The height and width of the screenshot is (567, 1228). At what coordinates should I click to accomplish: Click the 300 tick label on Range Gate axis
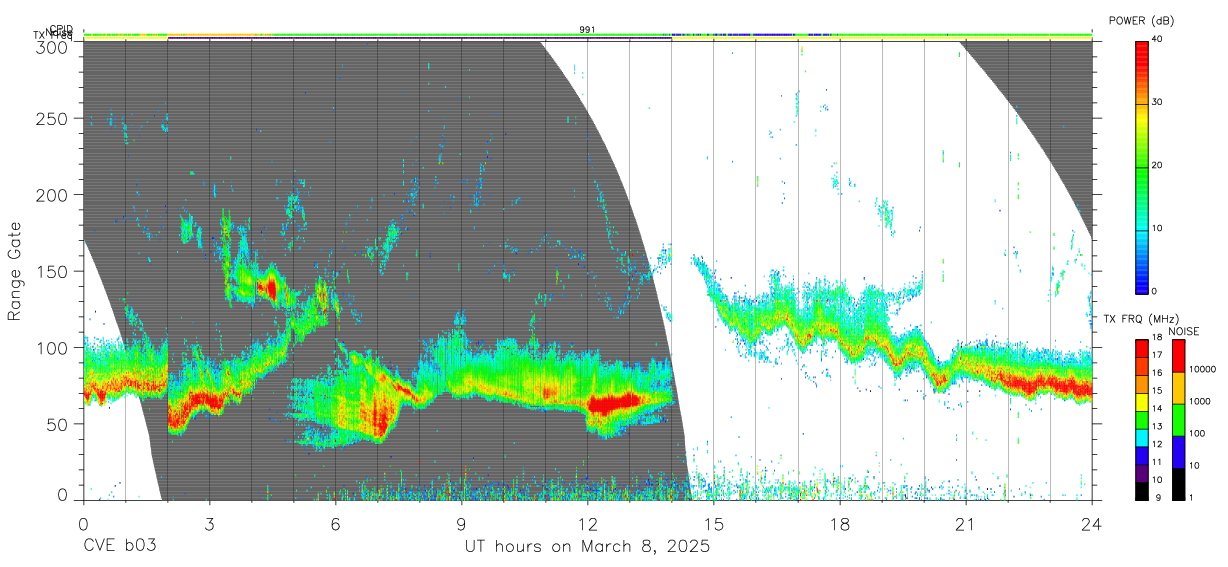coord(52,47)
